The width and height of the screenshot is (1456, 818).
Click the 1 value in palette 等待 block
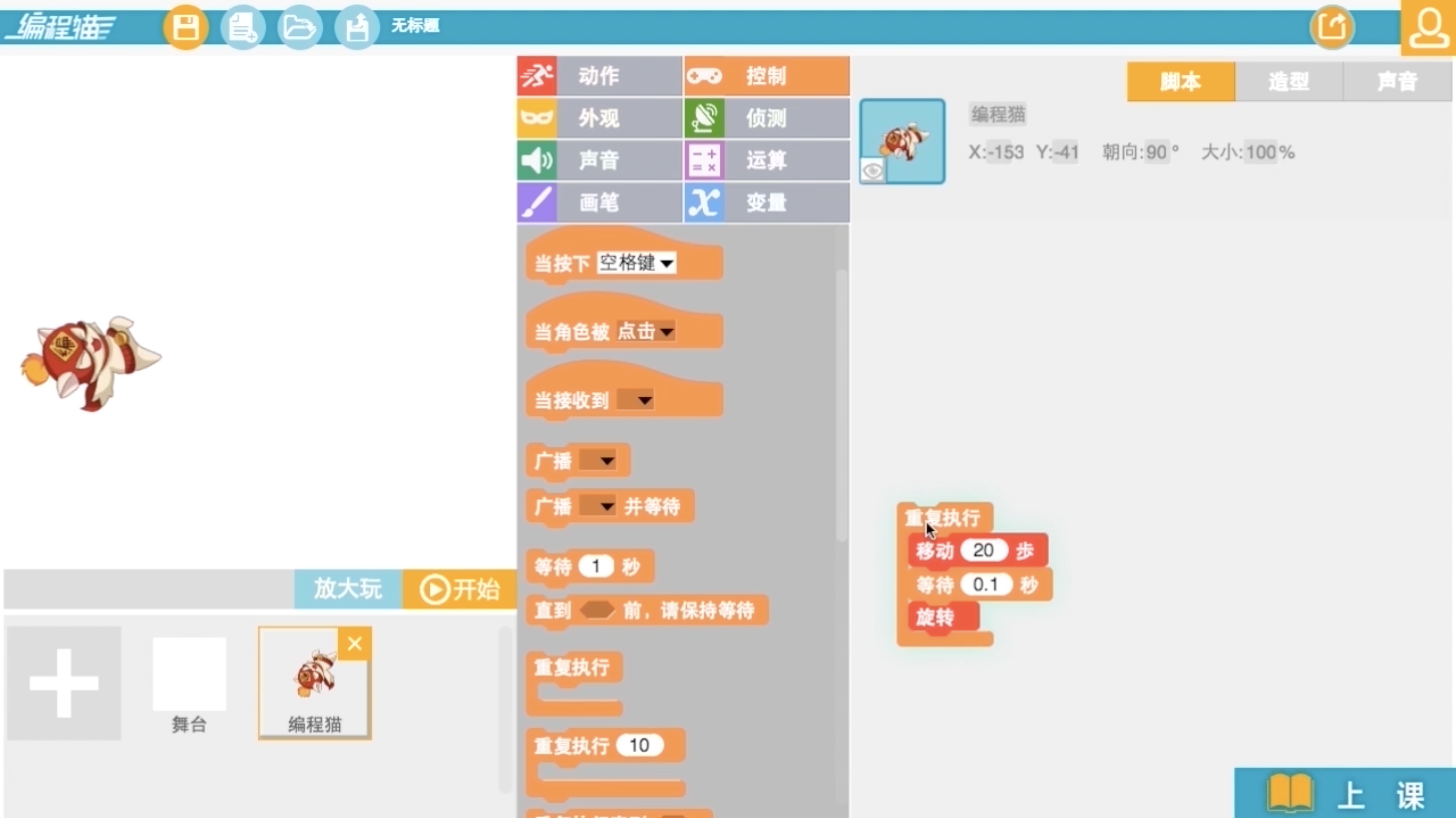[x=596, y=566]
